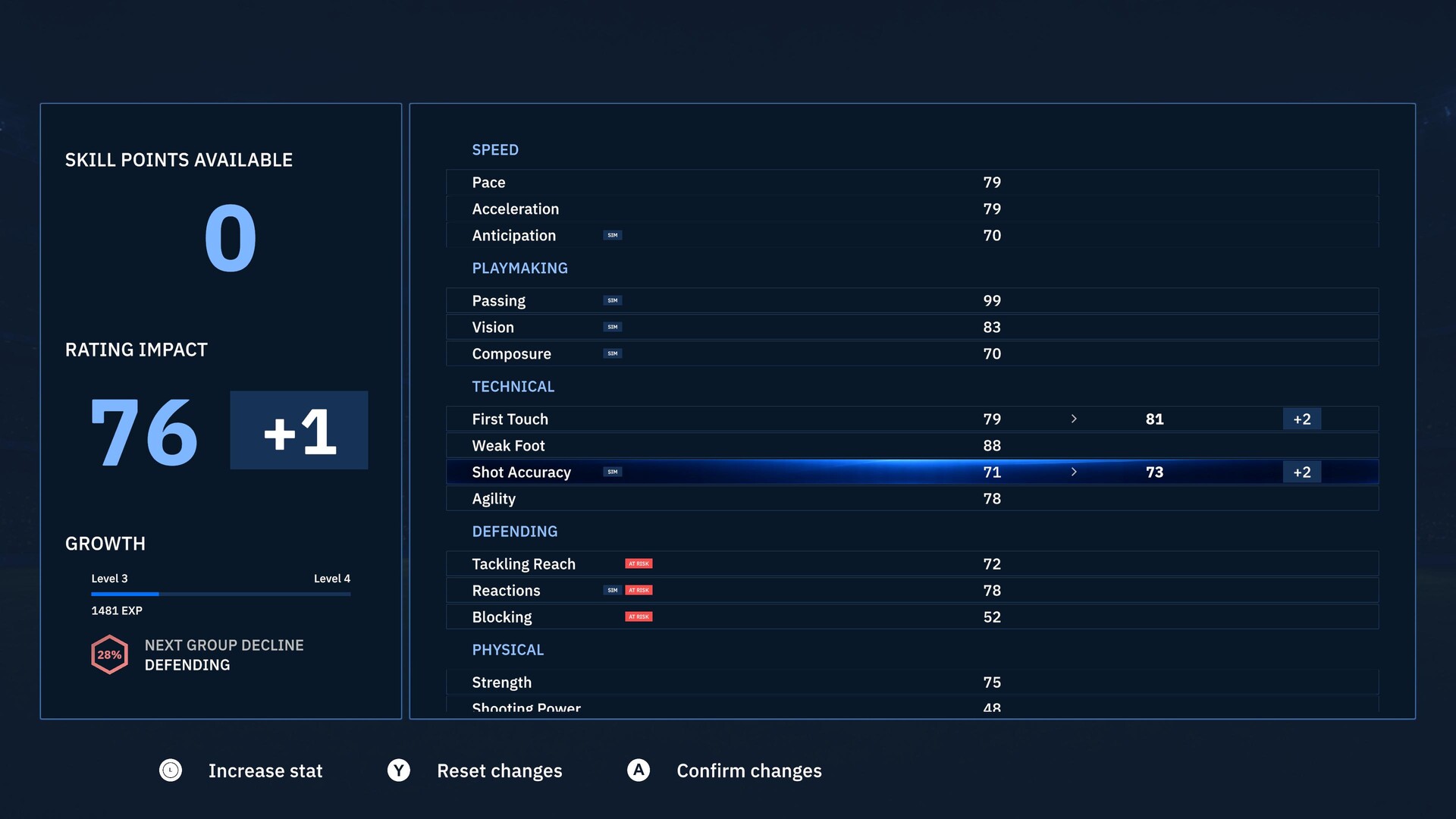Screen dimensions: 1456x819
Task: Select the Agility stat row
Action: 912,498
